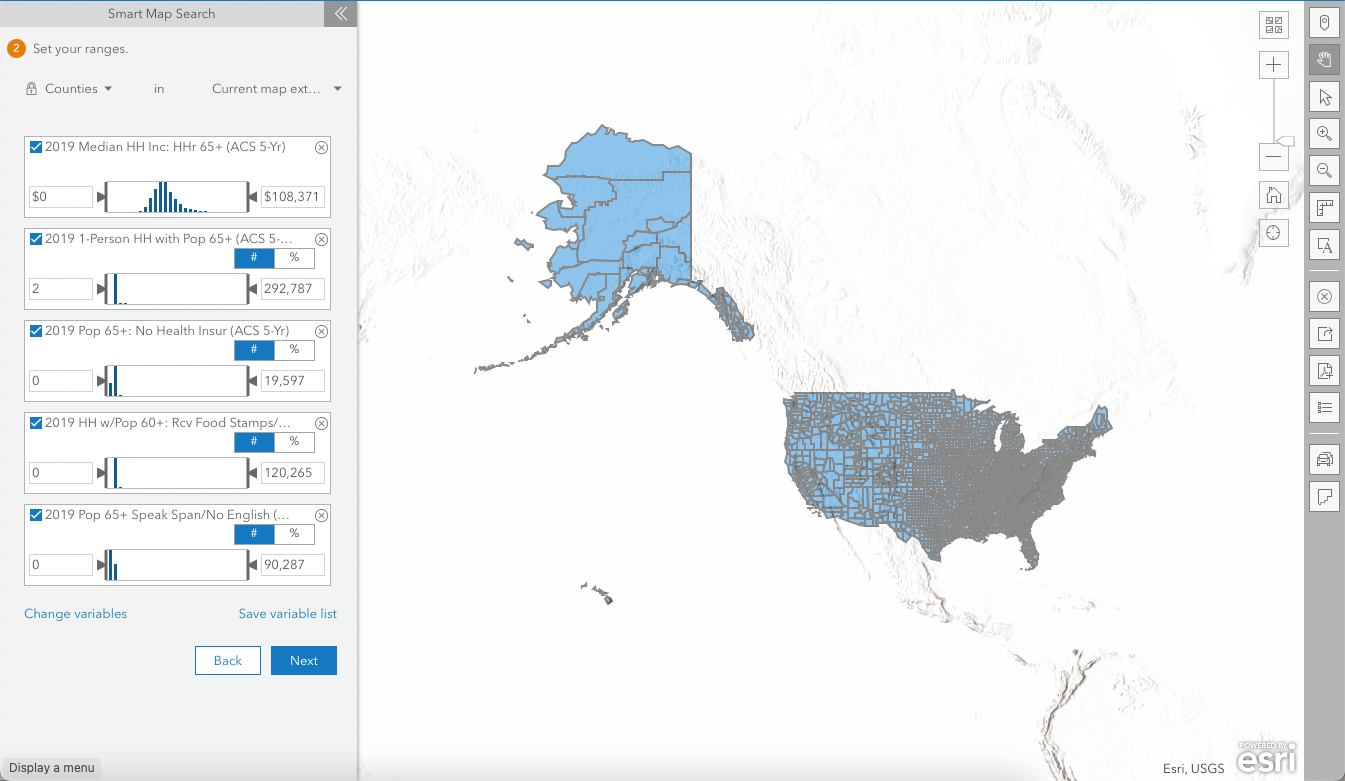The image size is (1345, 781).
Task: Uncheck 2019 1-Person HH with Pop 65+ checkbox
Action: coord(36,239)
